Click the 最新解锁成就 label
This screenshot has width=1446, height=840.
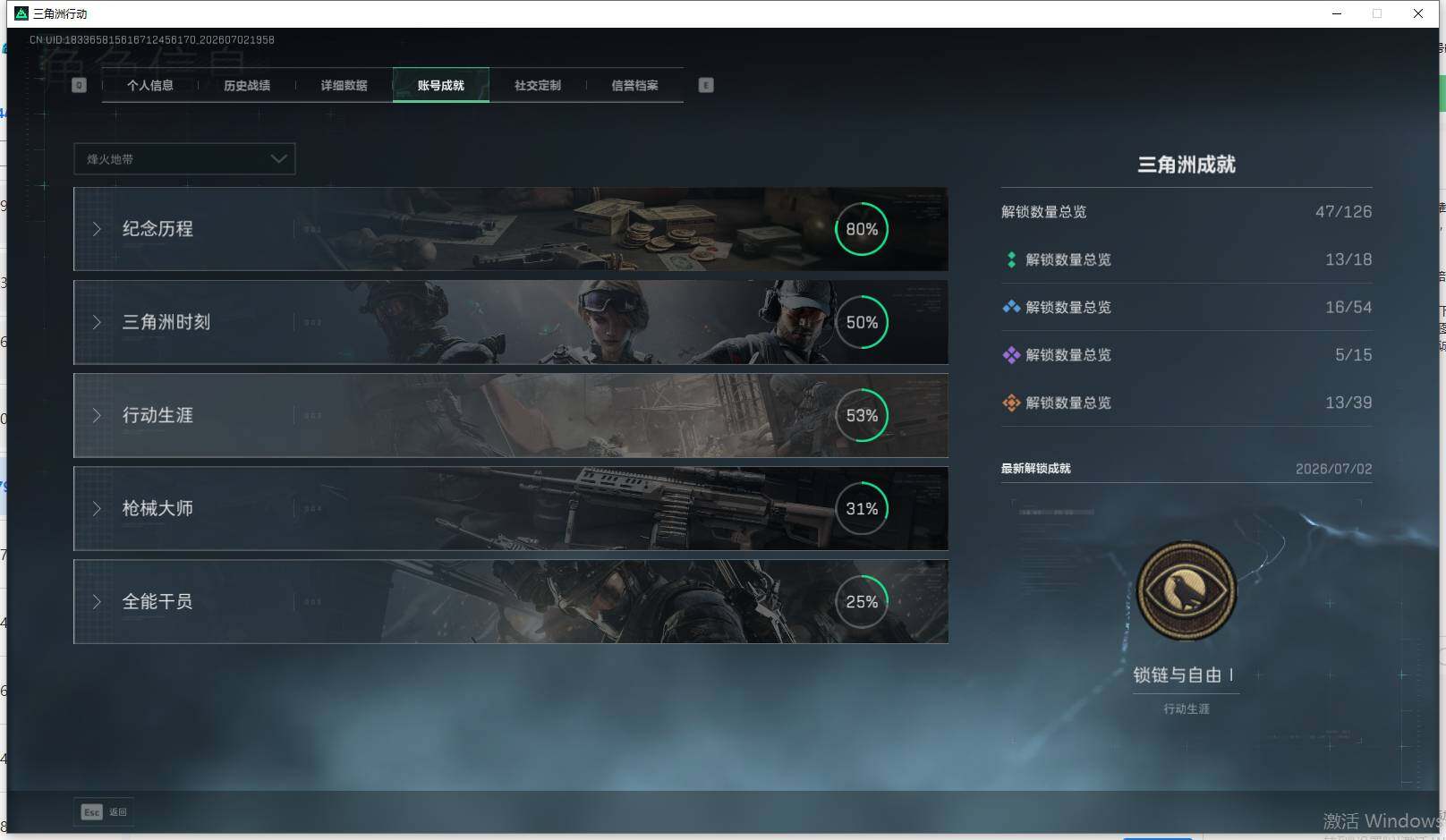(x=1036, y=469)
